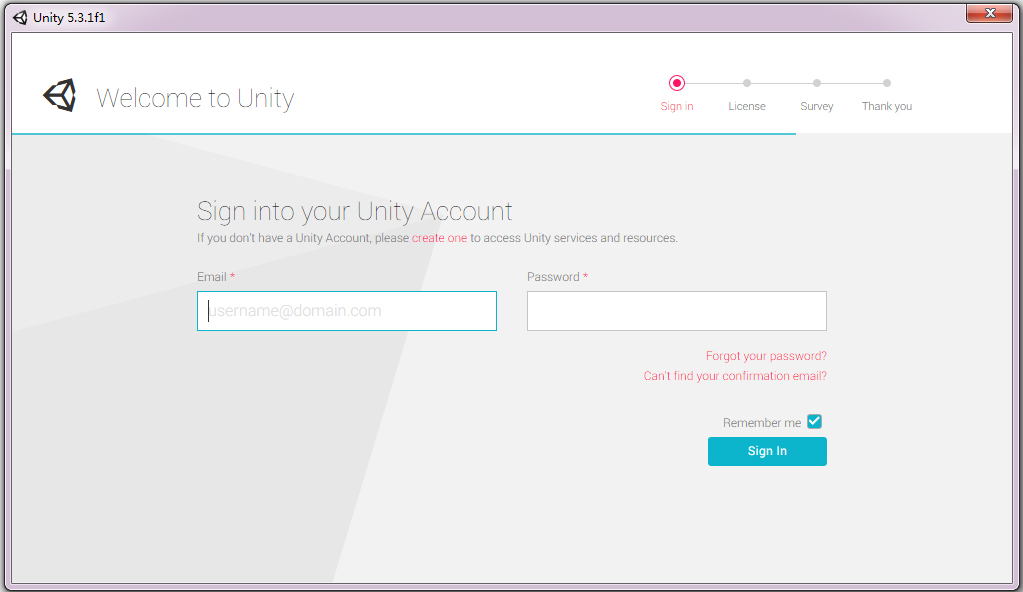Open Can't find your confirmation email link
This screenshot has height=592, width=1023.
pos(735,376)
